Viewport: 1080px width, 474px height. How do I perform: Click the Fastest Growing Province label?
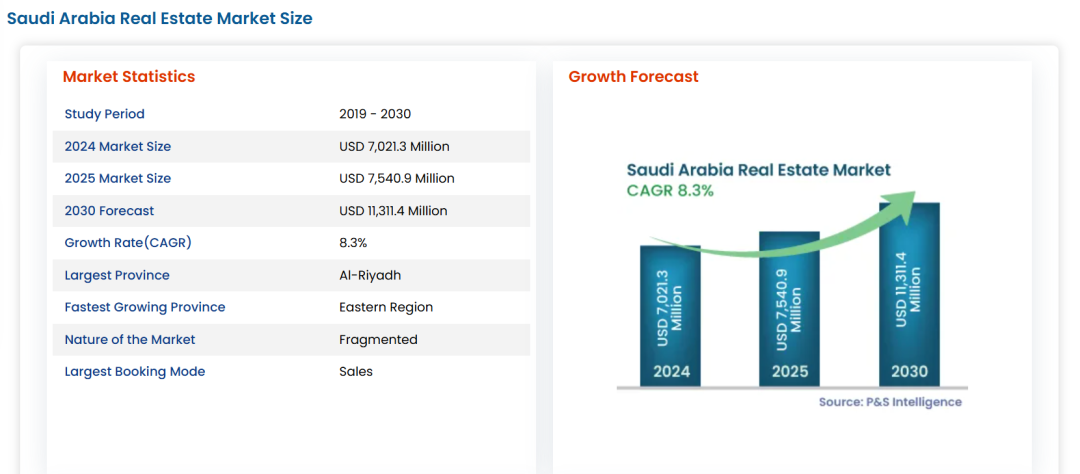point(145,307)
